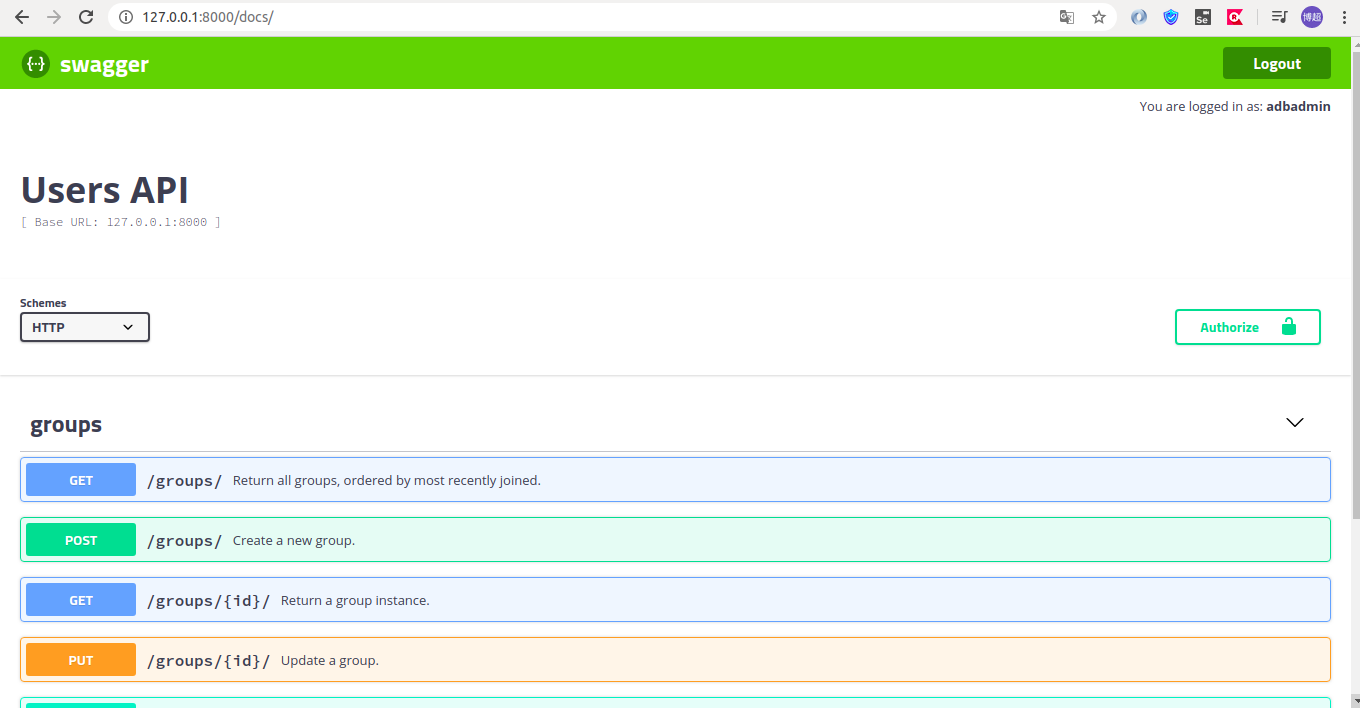Click 'Return all groups, ordered by most recently joined.'
Screen dimensions: 1360x708
[x=387, y=480]
